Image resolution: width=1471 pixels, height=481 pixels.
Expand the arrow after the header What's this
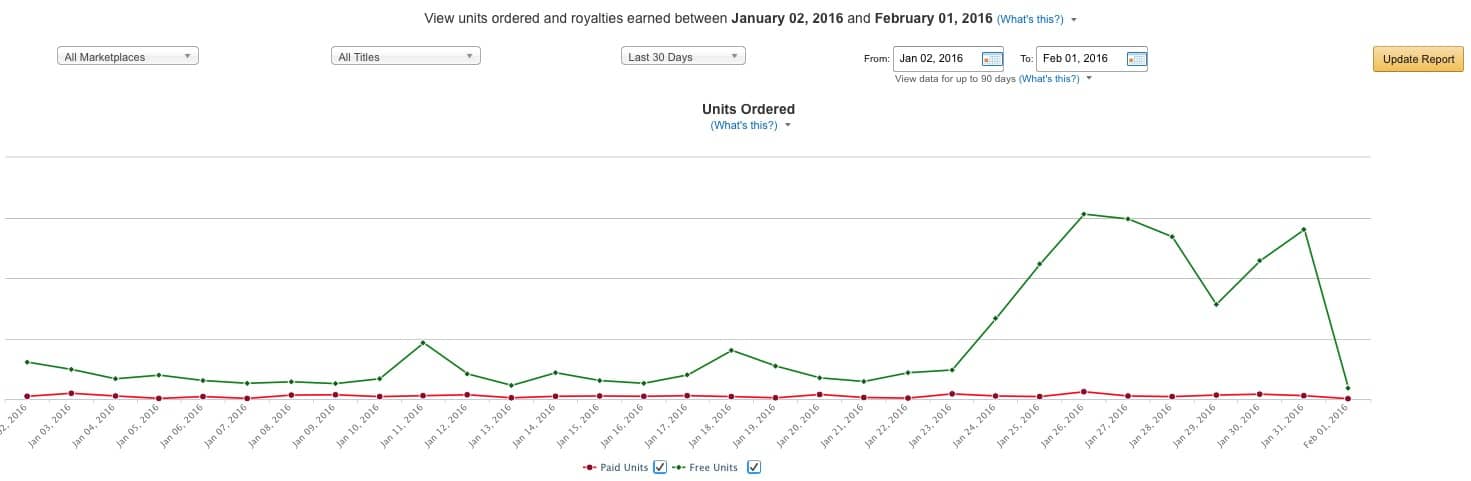click(1074, 19)
